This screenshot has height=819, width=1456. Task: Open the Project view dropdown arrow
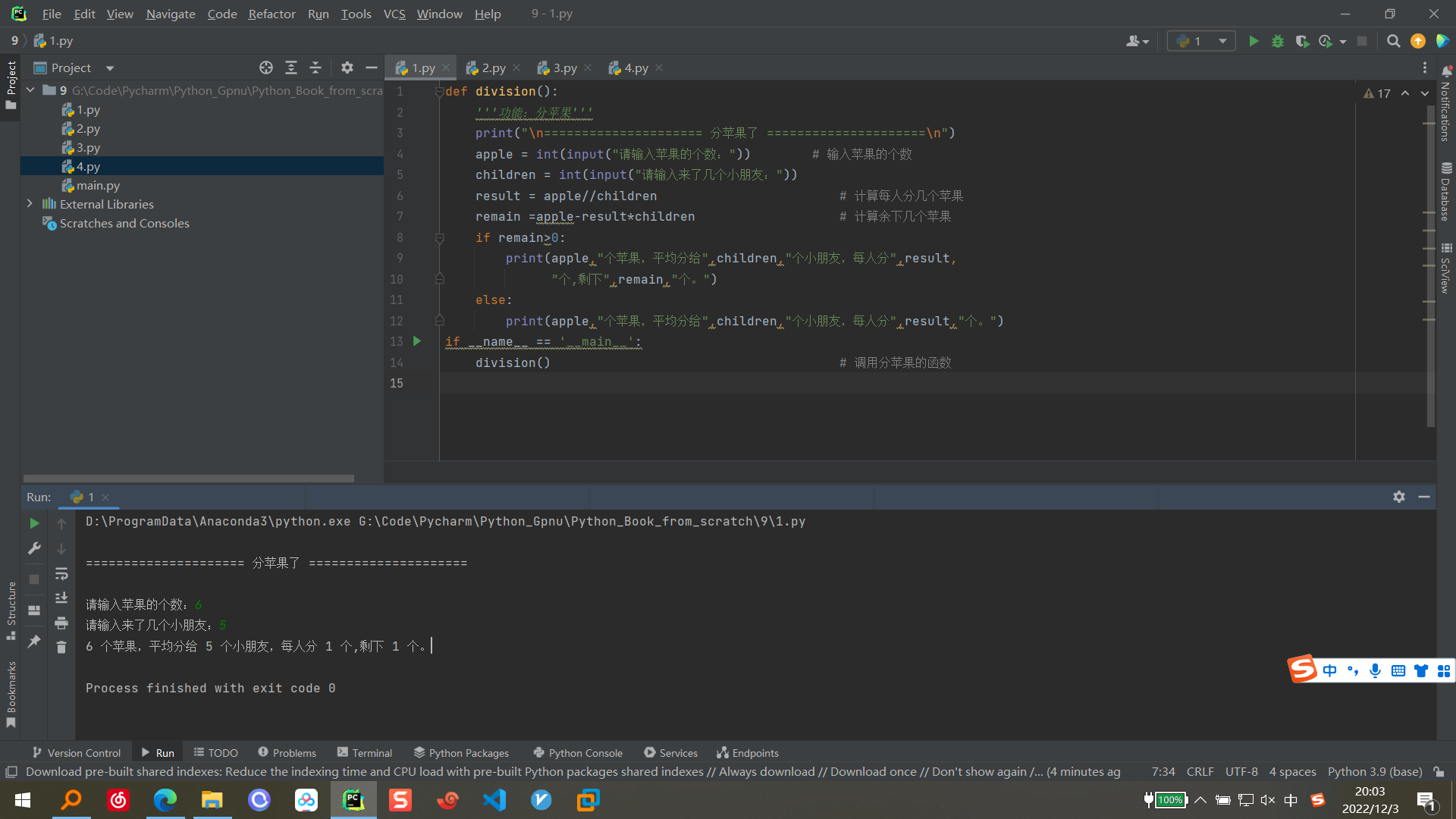click(x=110, y=68)
